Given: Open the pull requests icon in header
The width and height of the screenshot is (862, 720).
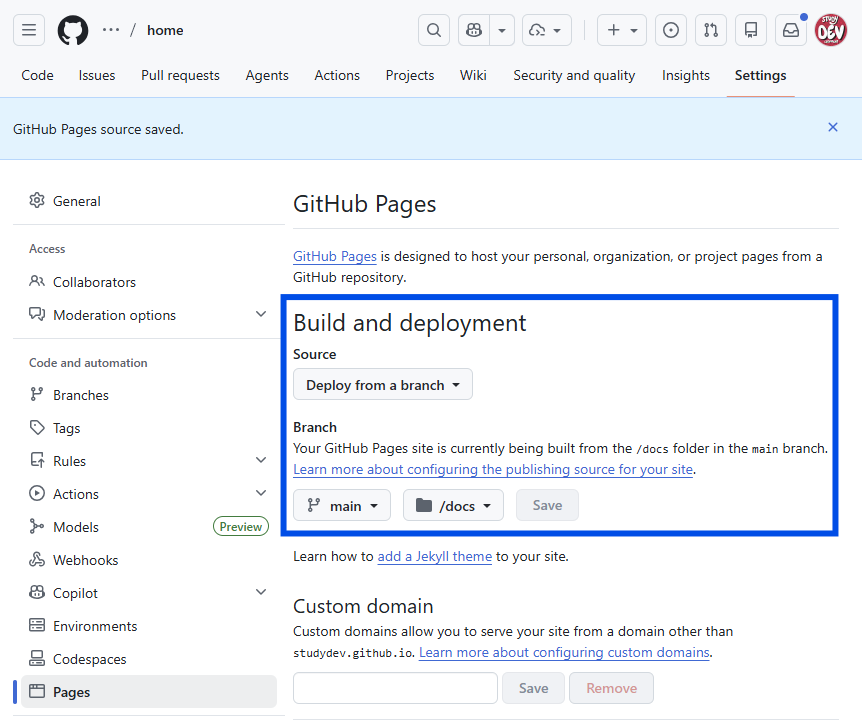Looking at the screenshot, I should (x=711, y=30).
